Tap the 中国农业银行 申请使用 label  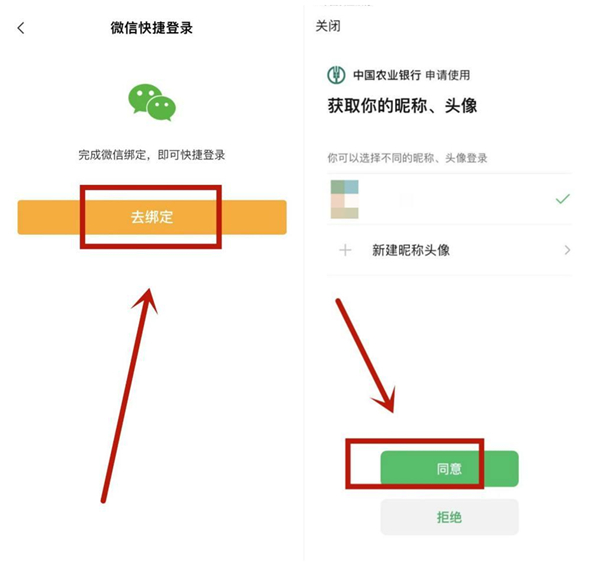tap(411, 75)
